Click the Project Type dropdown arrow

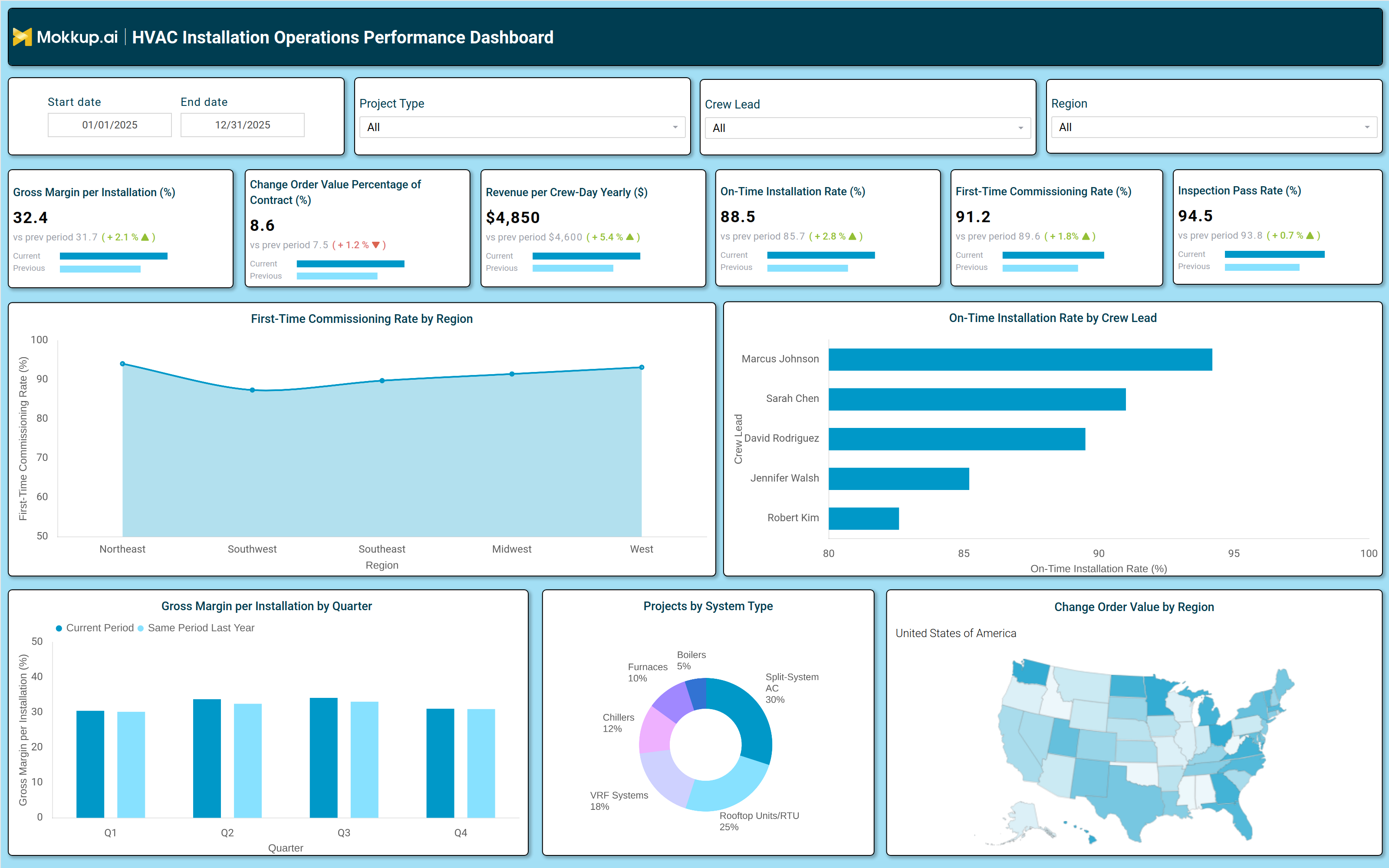(675, 128)
